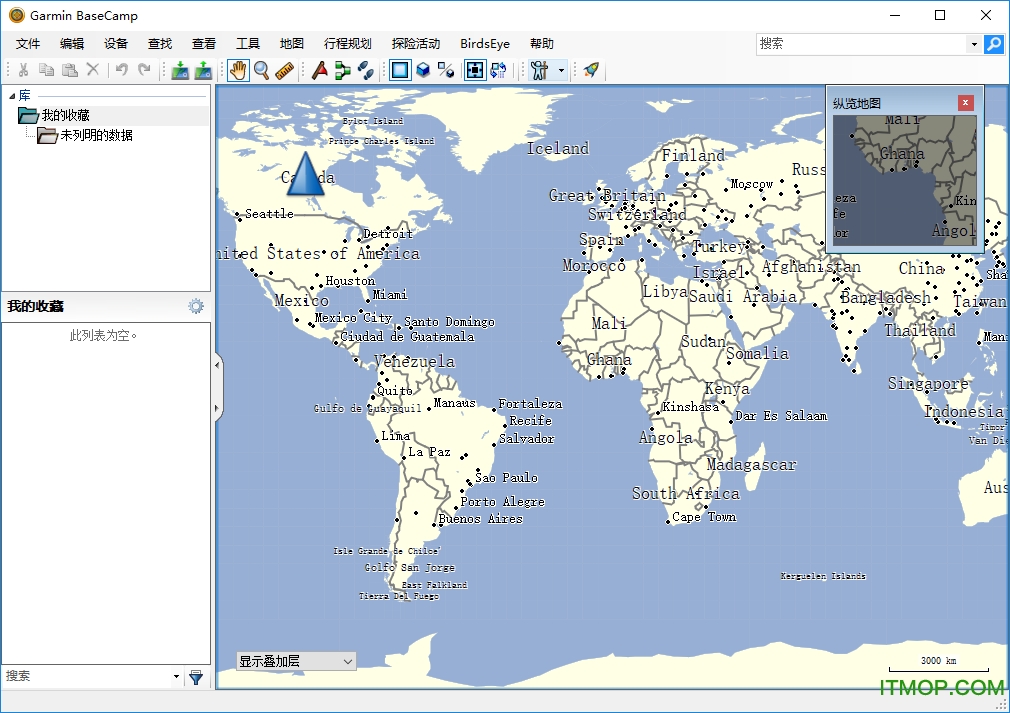The image size is (1010, 713).
Task: Open the 编辑 menu
Action: [71, 43]
